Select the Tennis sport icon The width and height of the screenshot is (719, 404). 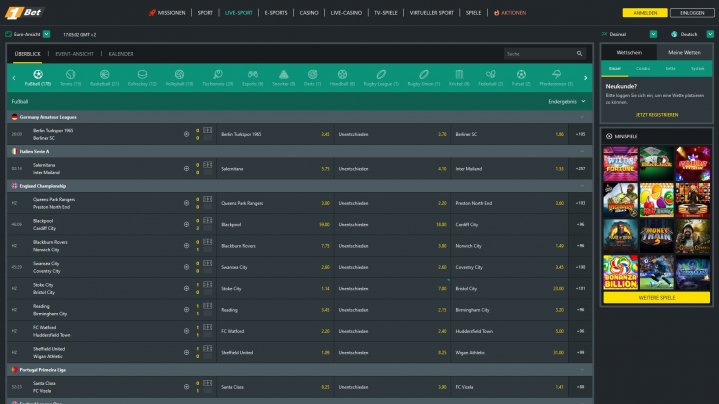pos(70,74)
